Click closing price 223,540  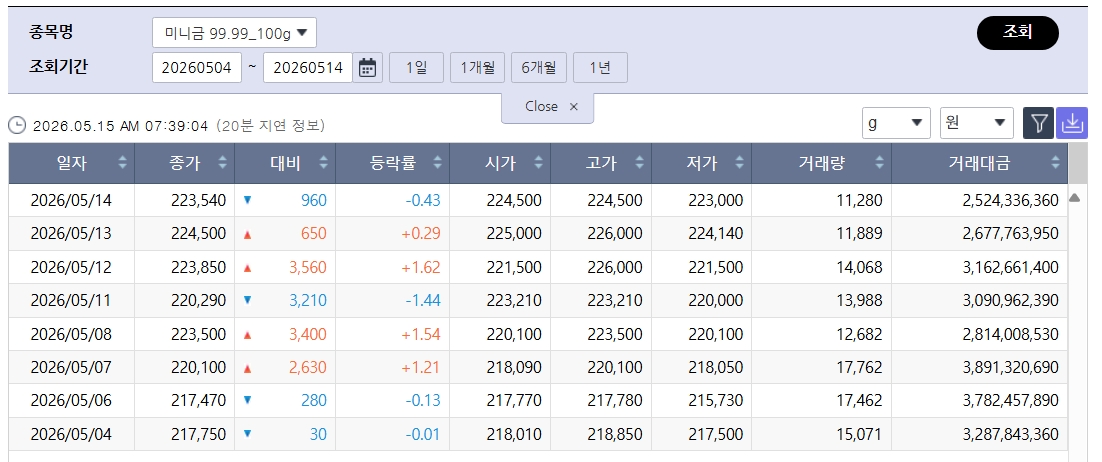coord(198,200)
